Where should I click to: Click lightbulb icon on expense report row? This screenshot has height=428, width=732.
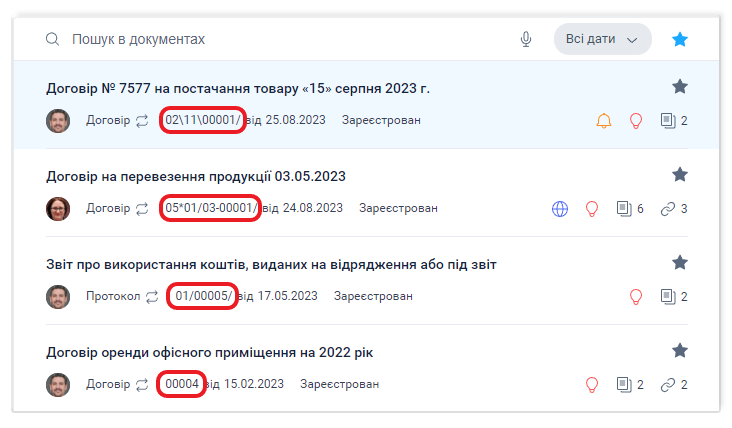point(634,297)
